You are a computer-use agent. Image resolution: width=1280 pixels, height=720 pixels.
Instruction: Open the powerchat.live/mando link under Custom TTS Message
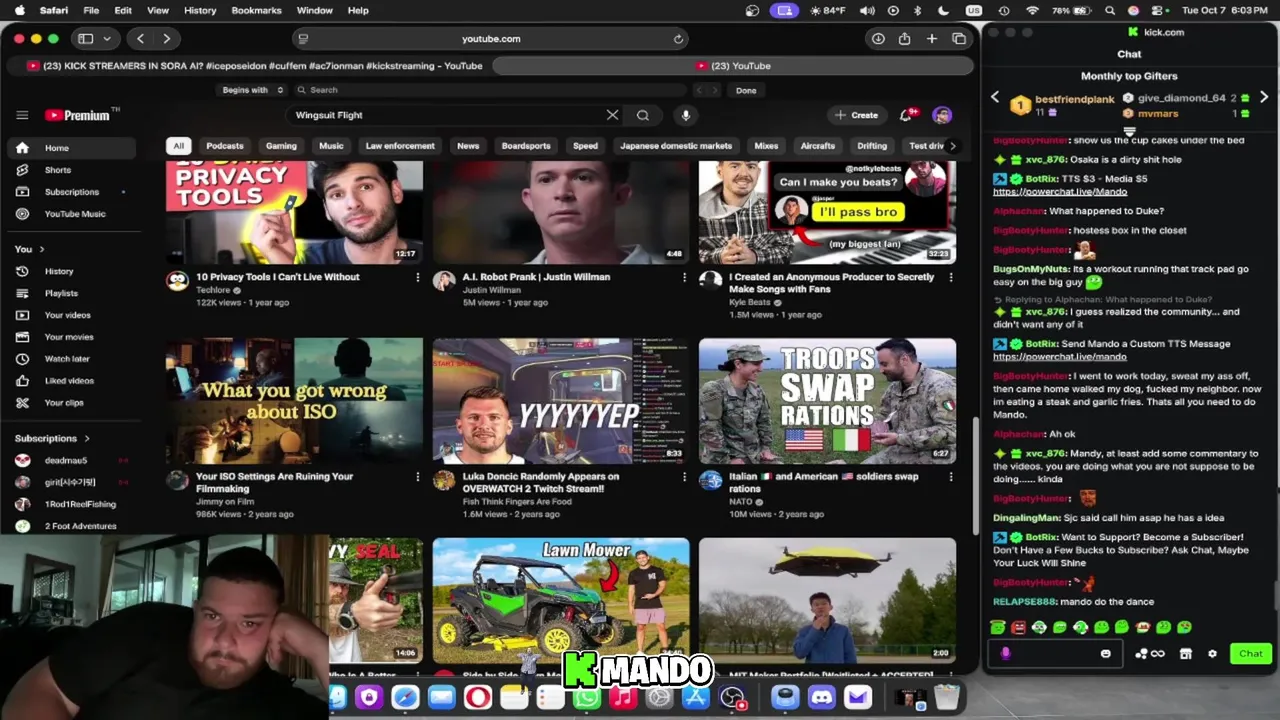pos(1060,357)
